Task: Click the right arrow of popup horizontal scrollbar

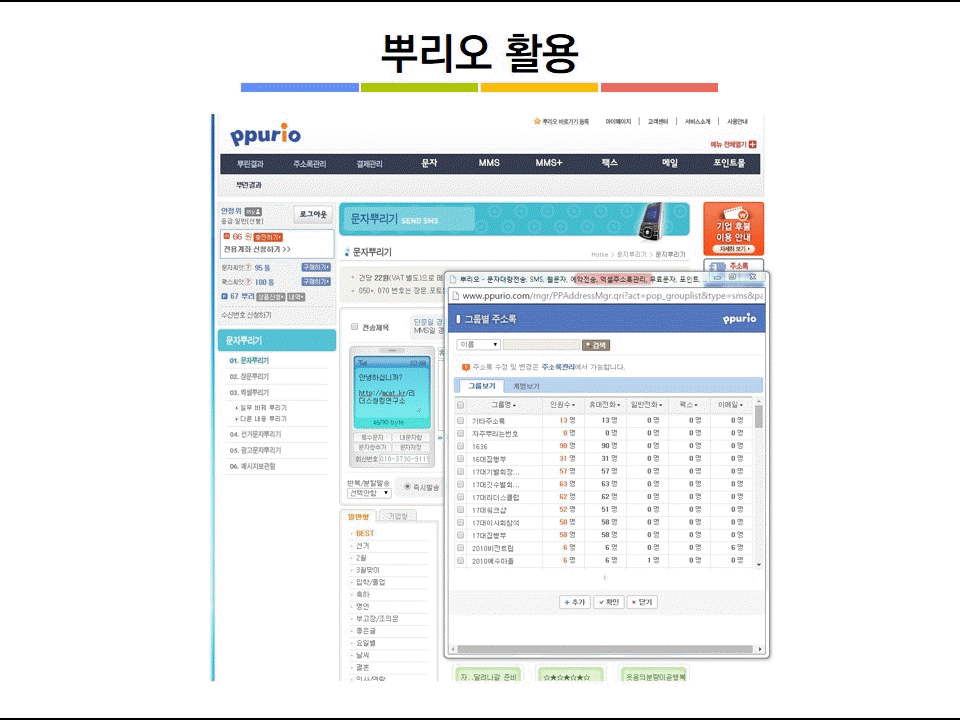Action: click(x=760, y=649)
